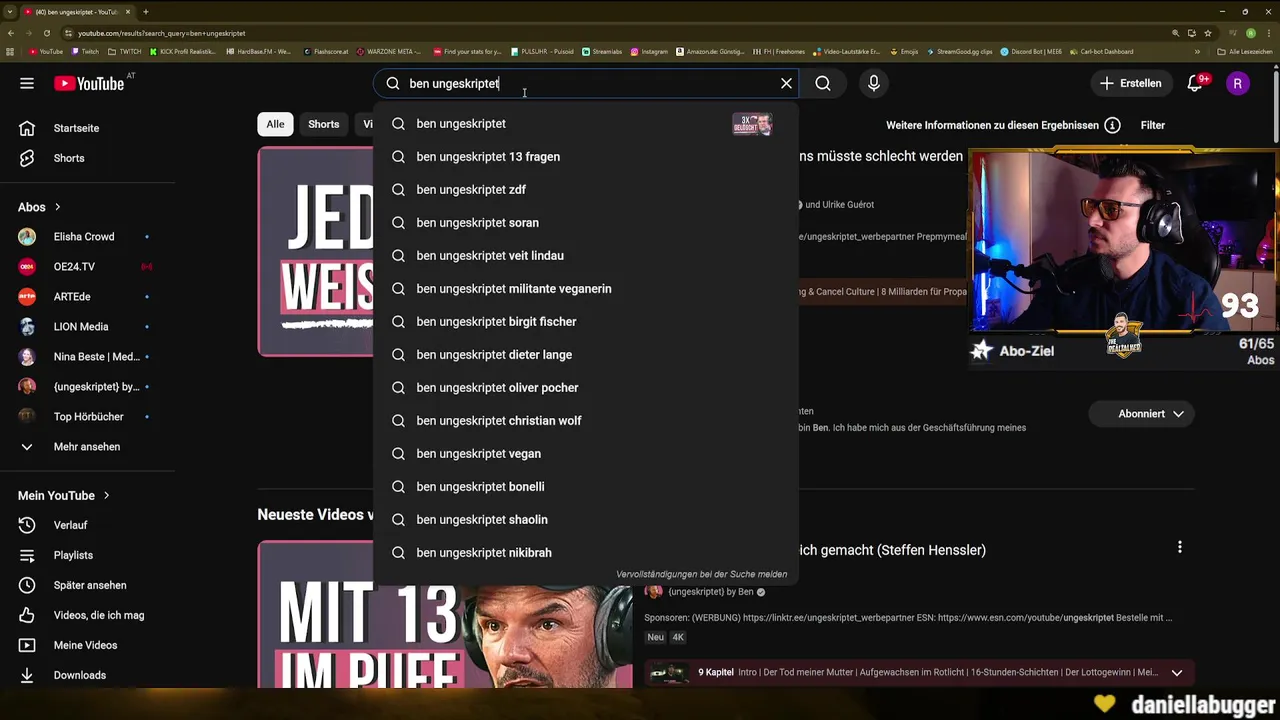The height and width of the screenshot is (720, 1280).
Task: Open Später ansehen list
Action: (x=88, y=585)
